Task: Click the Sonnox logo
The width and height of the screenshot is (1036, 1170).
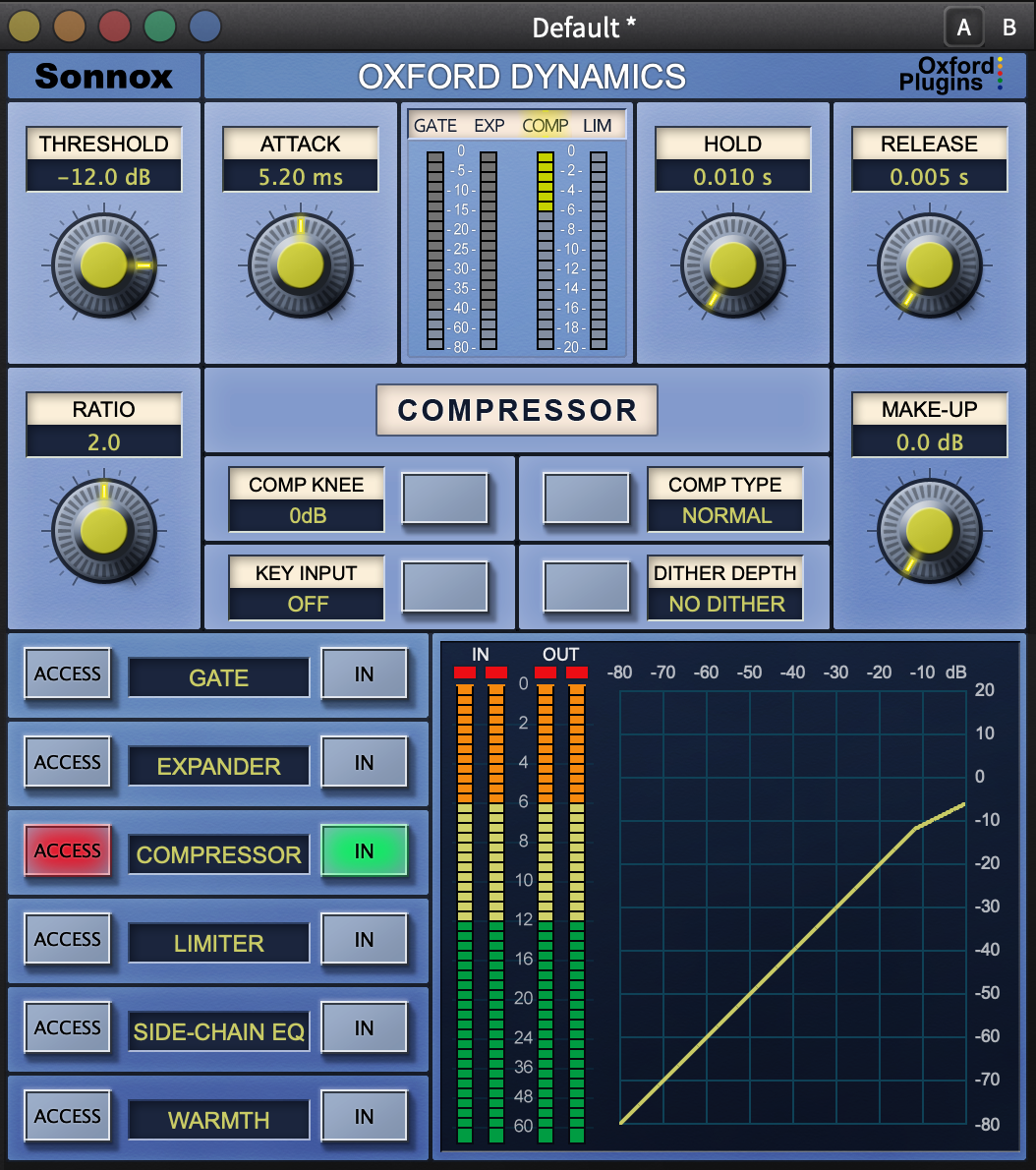Action: pyautogui.click(x=103, y=76)
